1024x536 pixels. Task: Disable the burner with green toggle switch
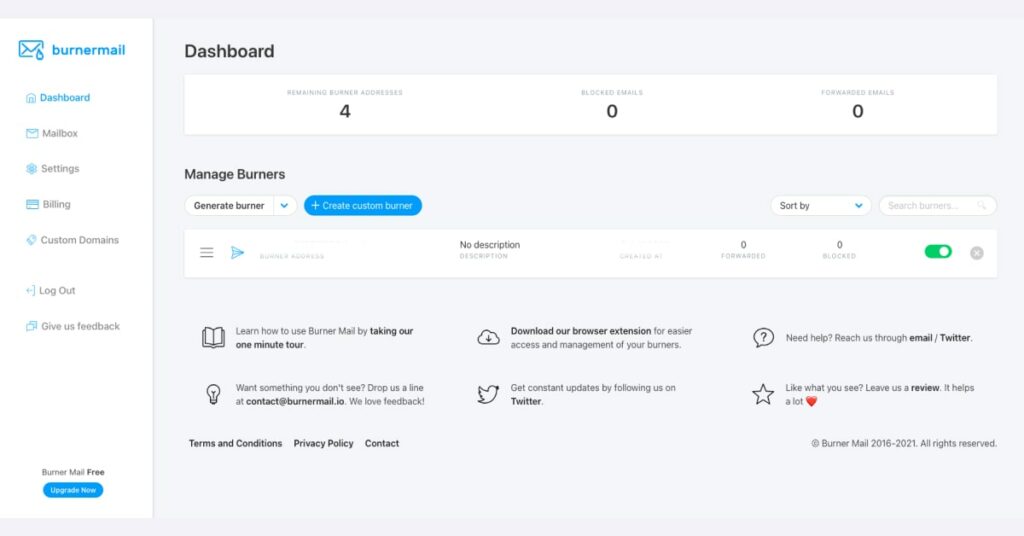tap(938, 252)
